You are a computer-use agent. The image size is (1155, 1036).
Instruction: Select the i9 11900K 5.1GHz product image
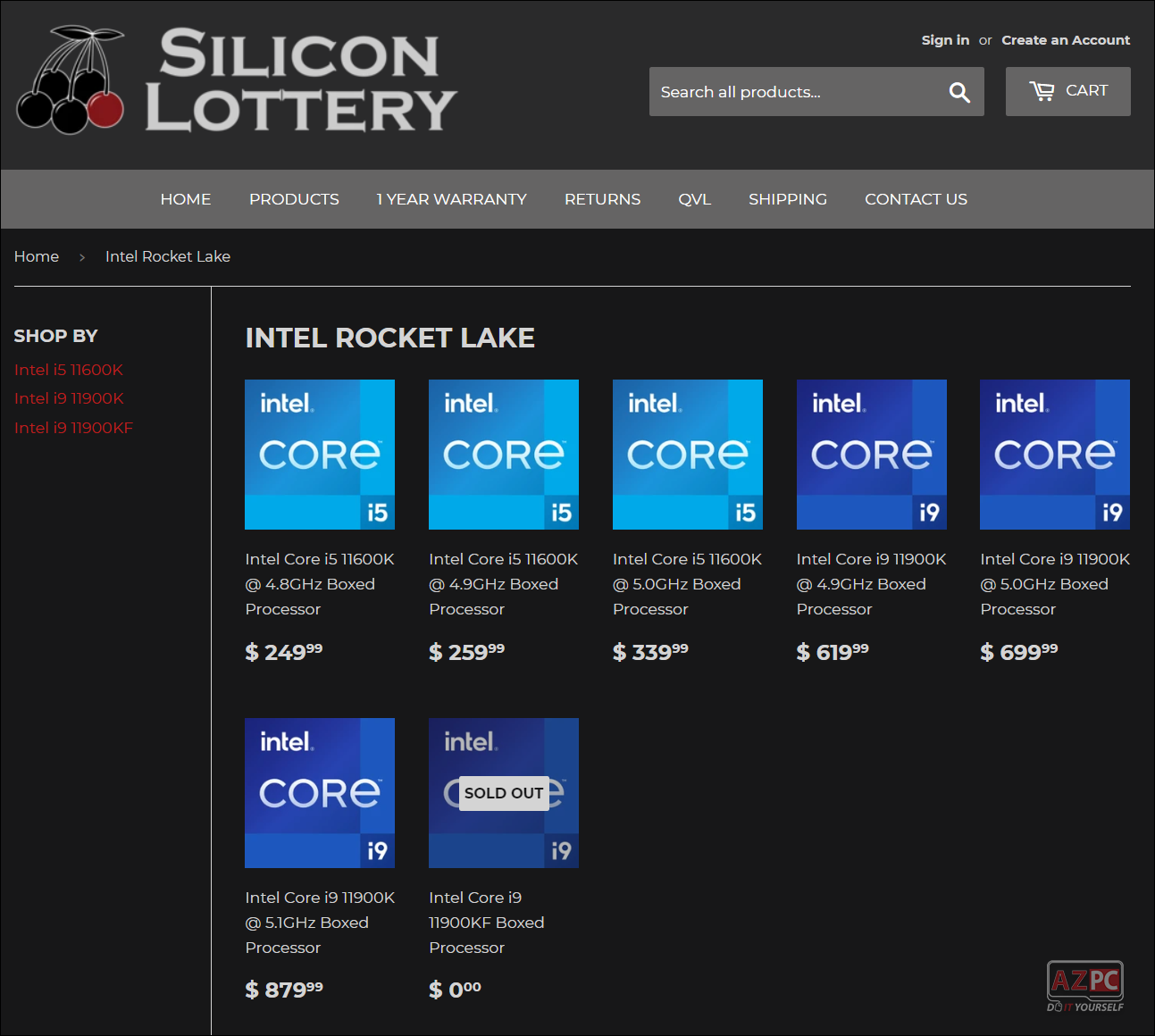pyautogui.click(x=319, y=793)
